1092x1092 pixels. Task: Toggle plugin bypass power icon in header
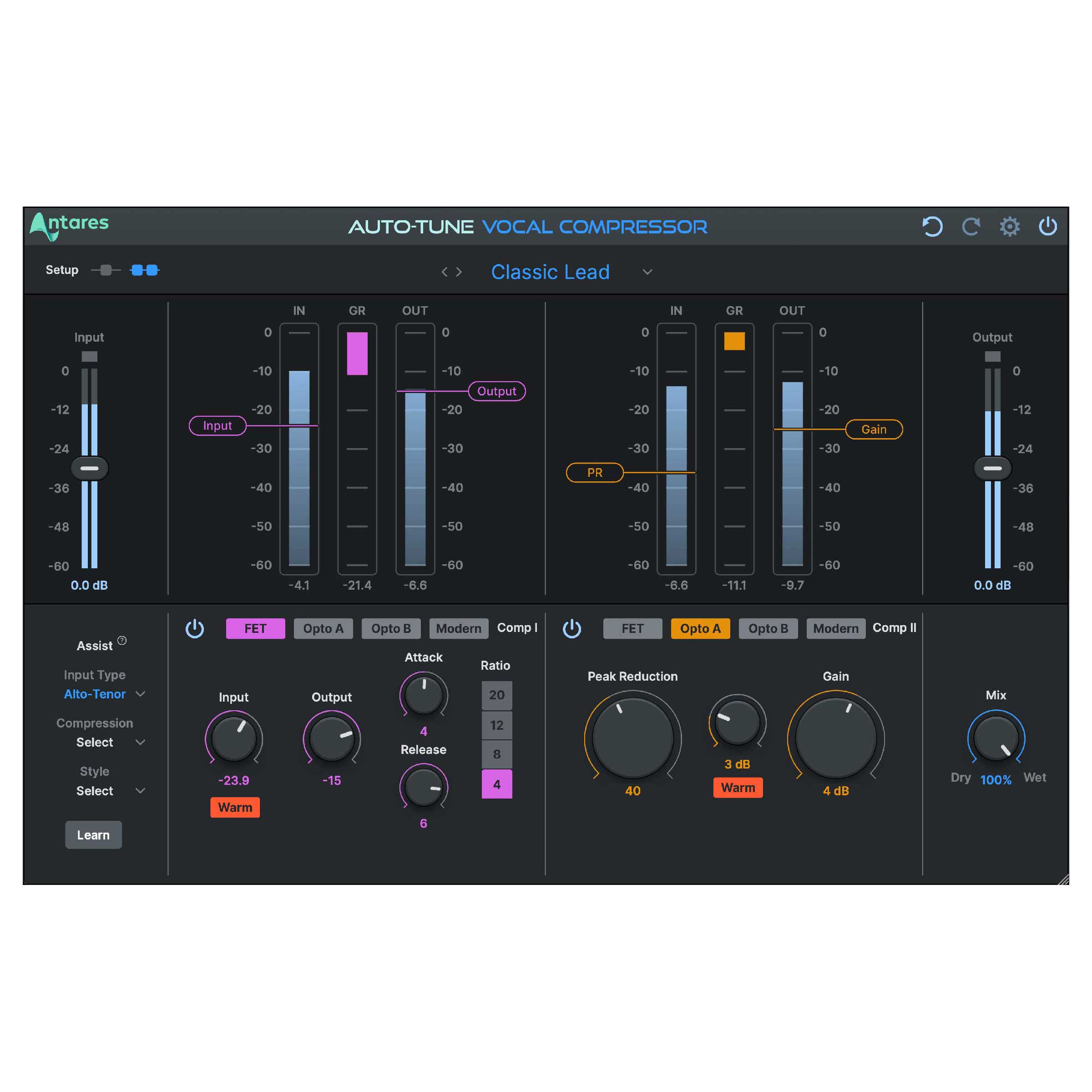pyautogui.click(x=1048, y=226)
